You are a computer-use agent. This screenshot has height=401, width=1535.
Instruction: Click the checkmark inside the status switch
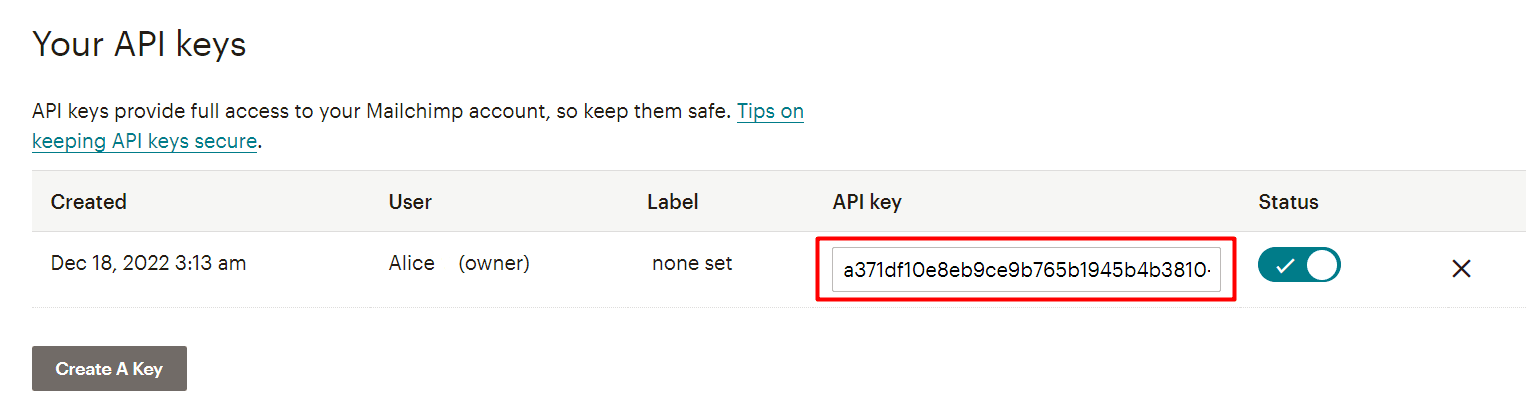click(1284, 265)
